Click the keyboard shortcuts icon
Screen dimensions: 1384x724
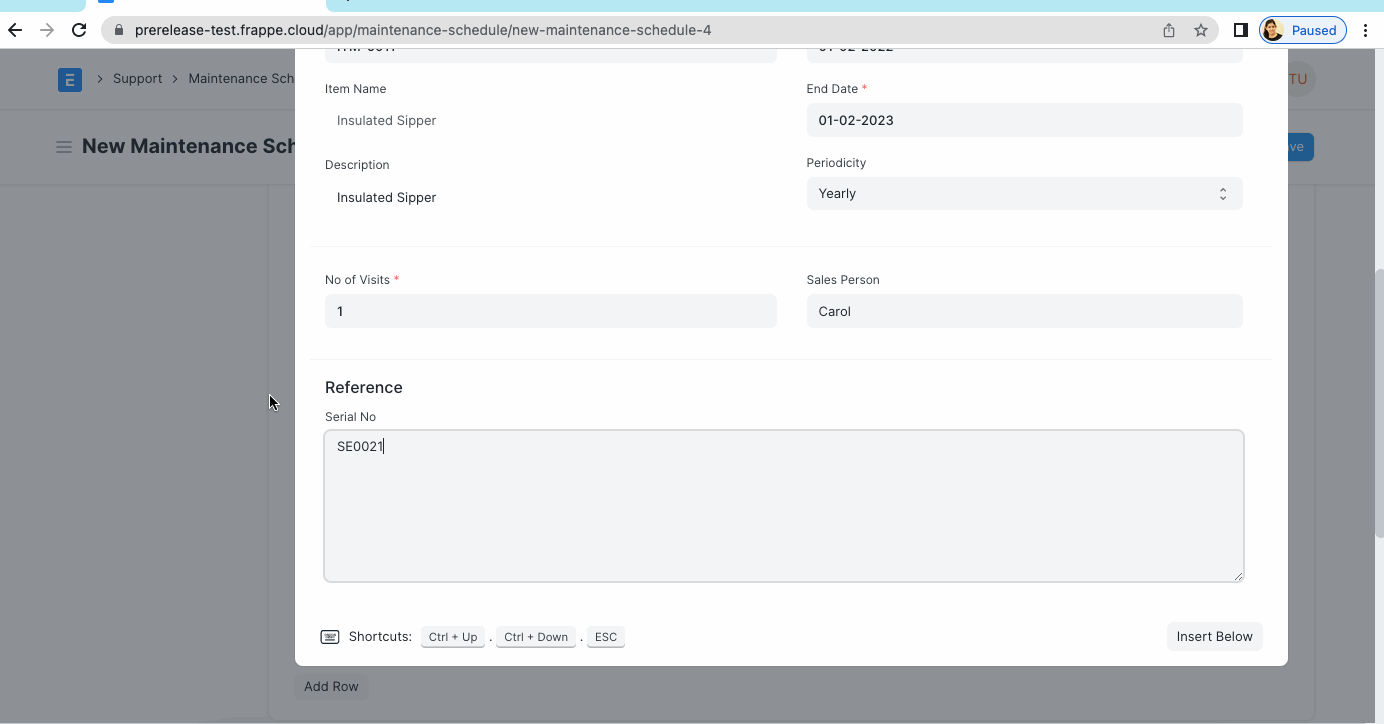[x=330, y=637]
